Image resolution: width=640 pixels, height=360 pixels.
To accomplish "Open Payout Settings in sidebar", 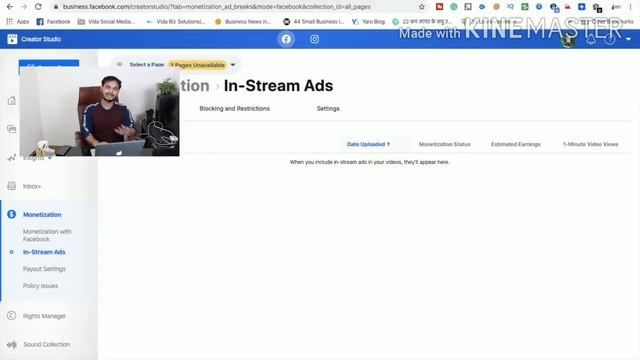I will (44, 269).
